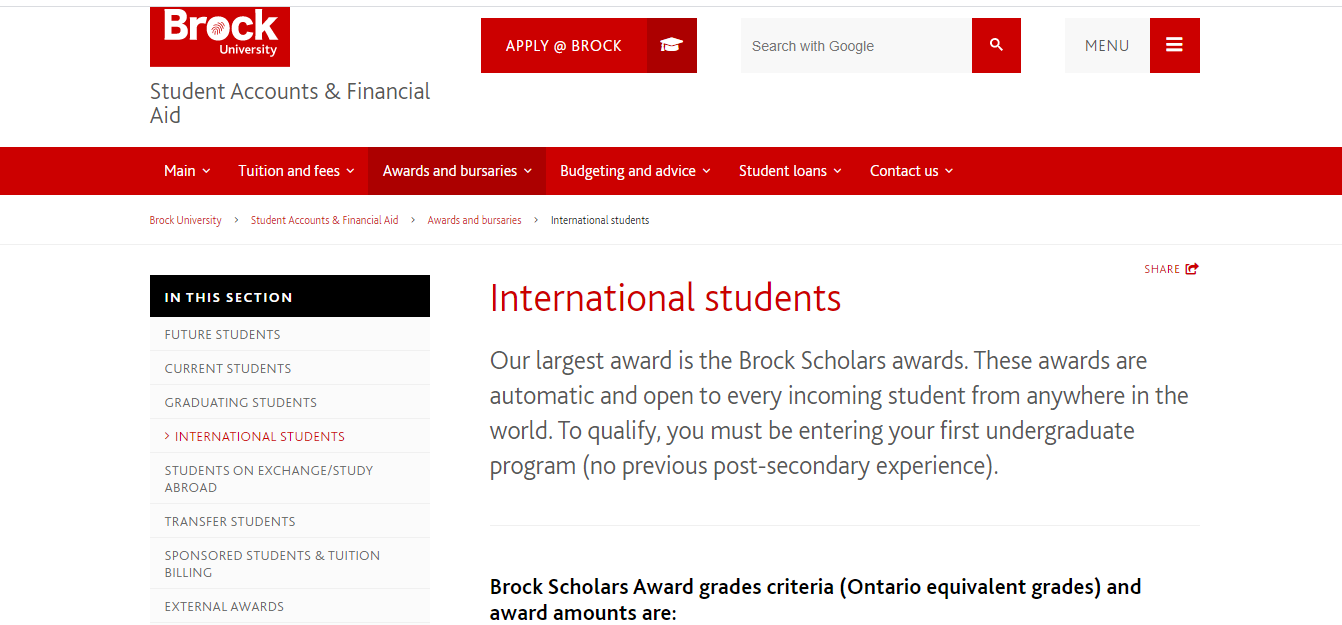Open Graduating Students sidebar section
Viewport: 1342px width, 625px height.
pyautogui.click(x=290, y=402)
